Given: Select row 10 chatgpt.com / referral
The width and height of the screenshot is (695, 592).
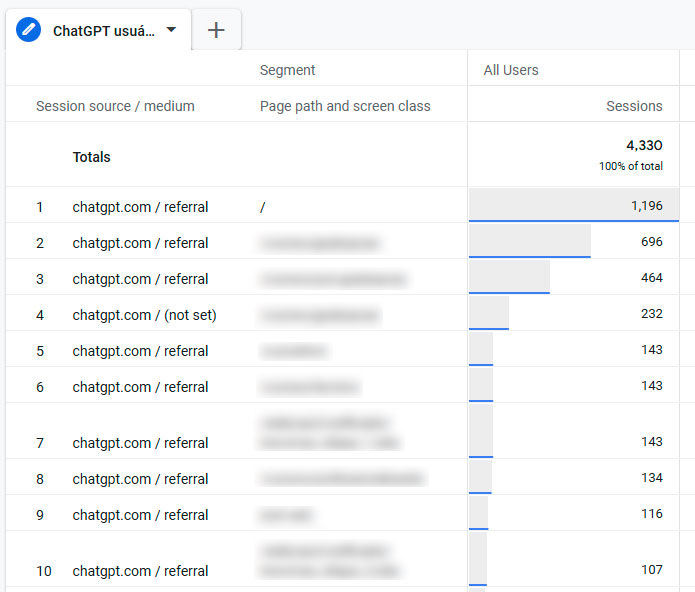Looking at the screenshot, I should pos(140,571).
